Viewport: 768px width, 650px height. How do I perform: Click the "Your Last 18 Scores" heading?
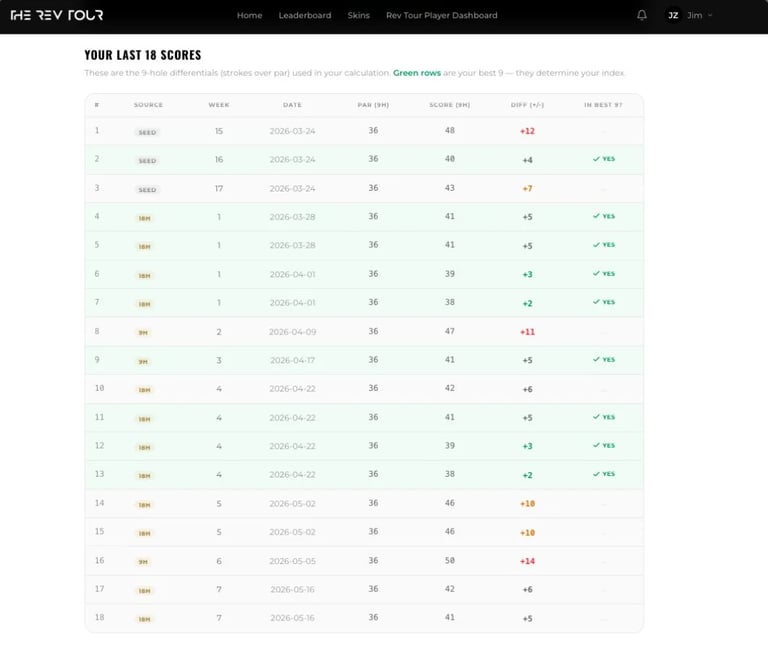(x=143, y=55)
